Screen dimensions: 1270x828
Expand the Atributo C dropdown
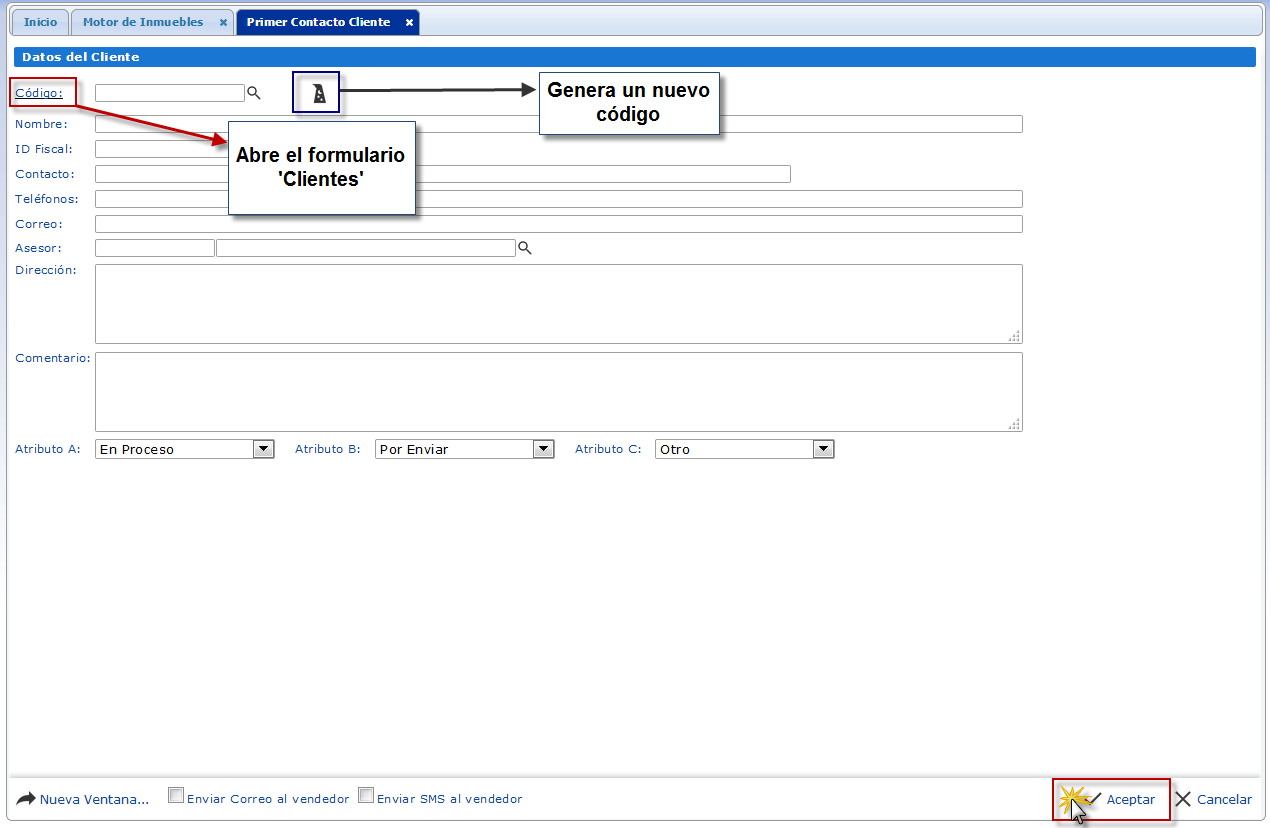tap(823, 449)
